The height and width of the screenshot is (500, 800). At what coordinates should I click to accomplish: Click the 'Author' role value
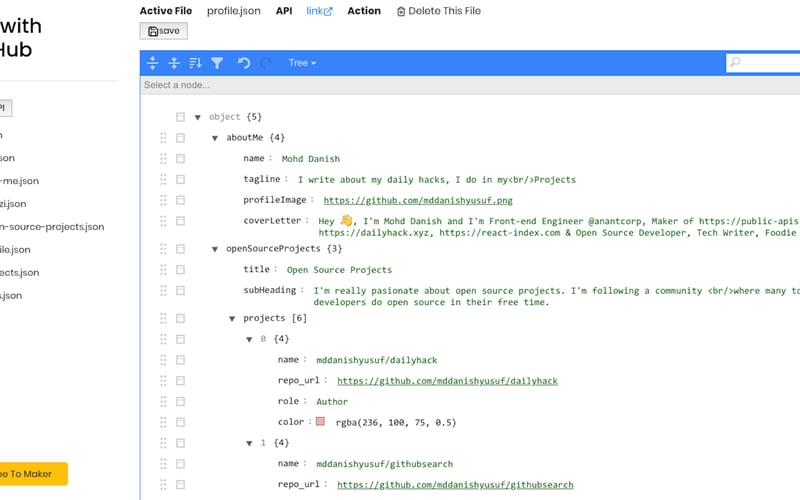click(x=332, y=402)
